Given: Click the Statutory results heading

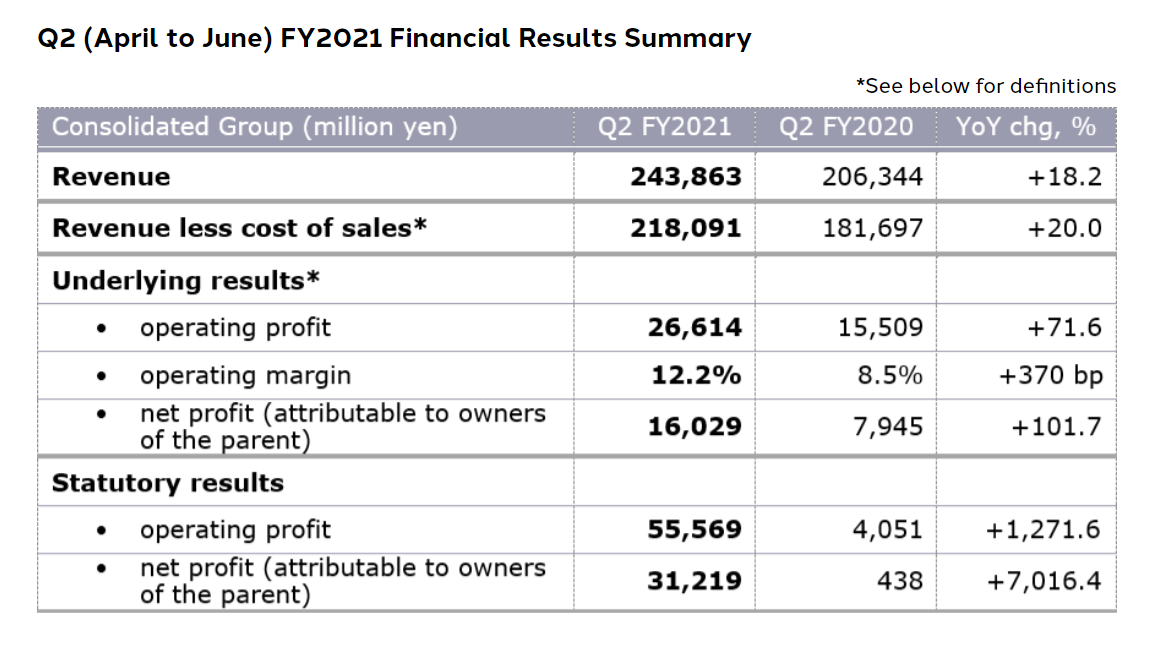Looking at the screenshot, I should click(168, 483).
